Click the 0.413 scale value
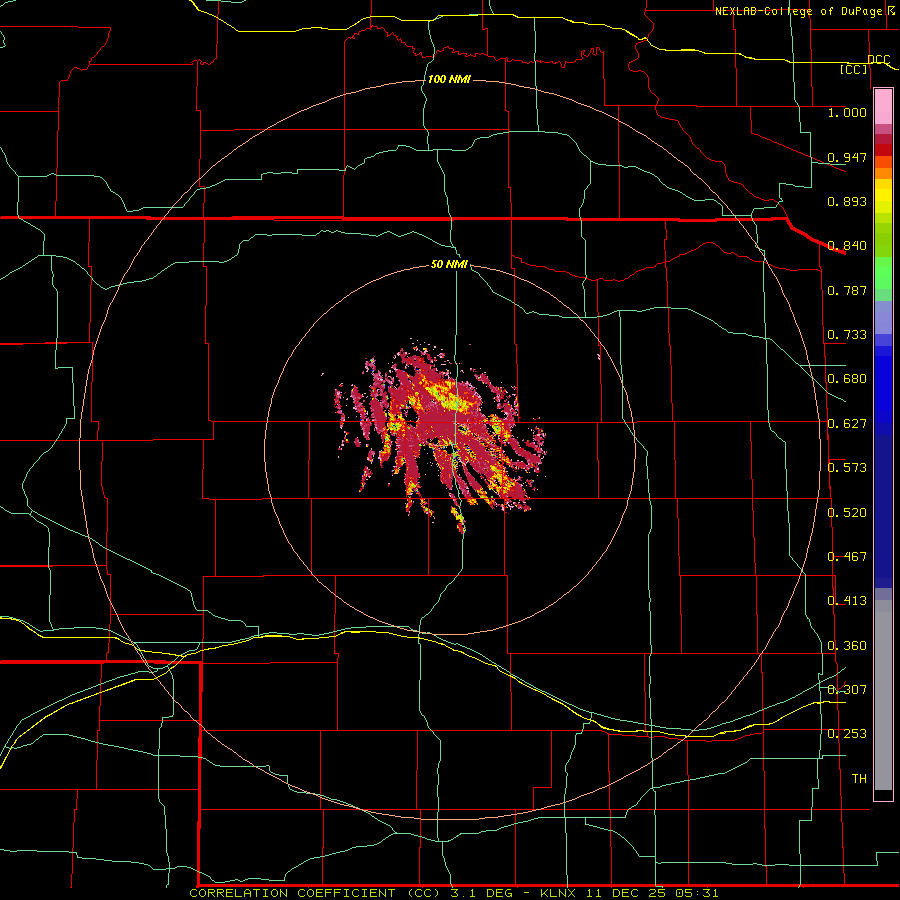900x900 pixels. coord(847,601)
